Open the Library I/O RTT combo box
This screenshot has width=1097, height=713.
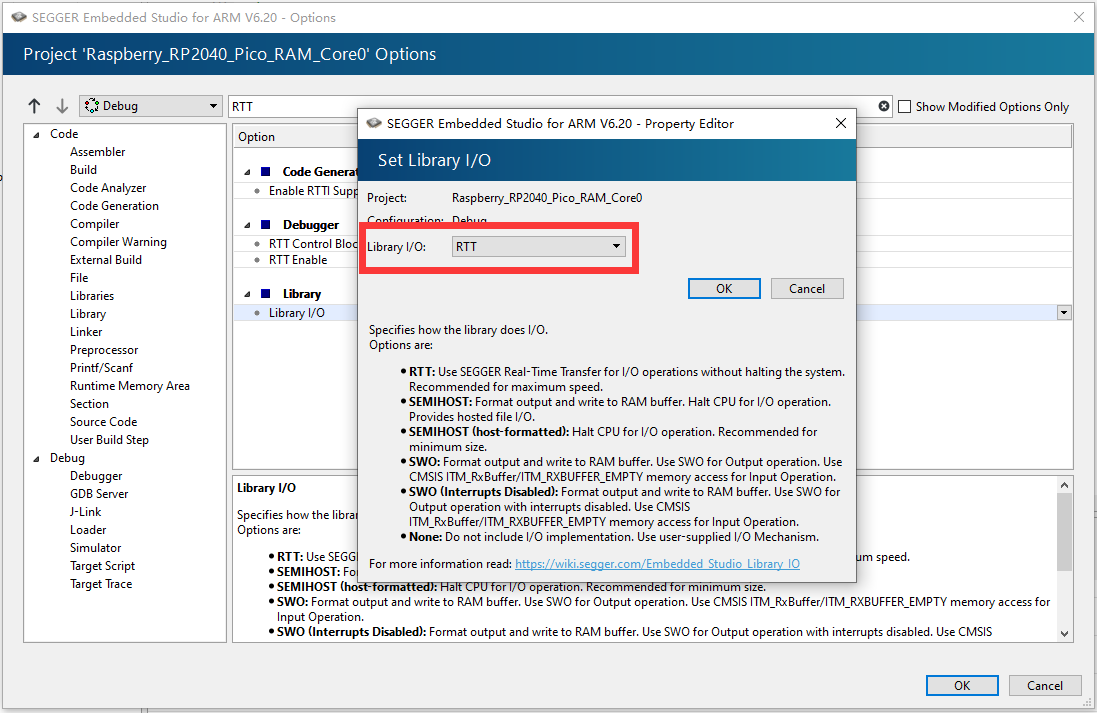(x=538, y=246)
